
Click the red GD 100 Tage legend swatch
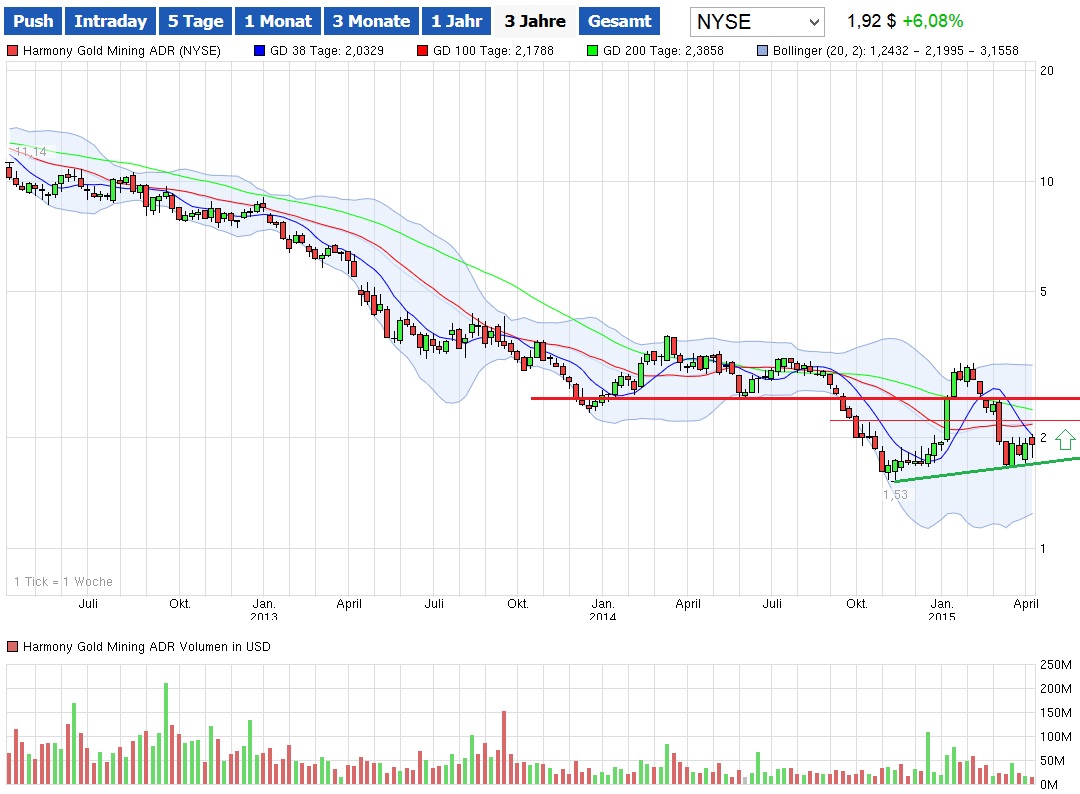click(423, 50)
